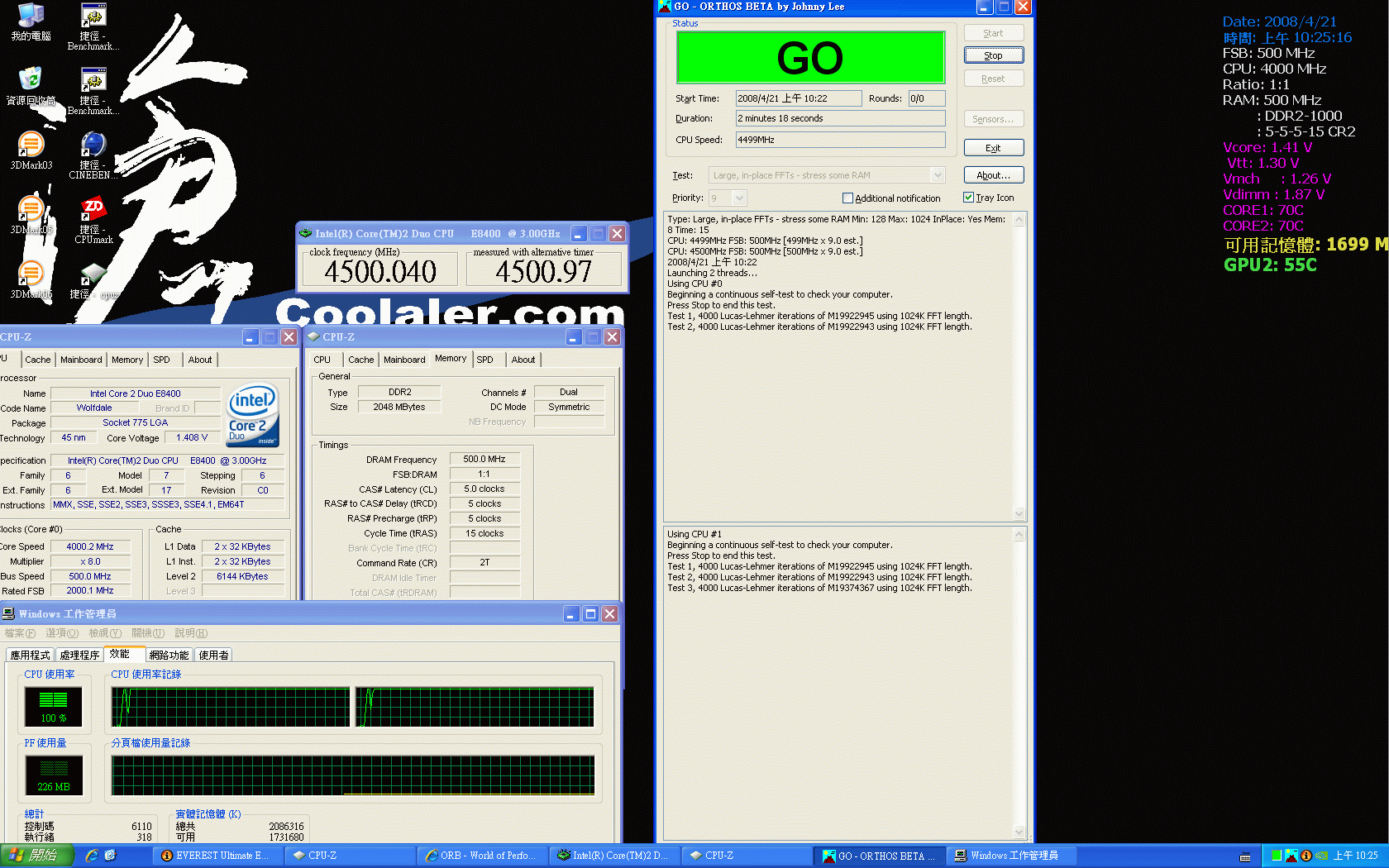Image resolution: width=1389 pixels, height=868 pixels.
Task: Click the green CPU usage tray icon
Action: [x=1277, y=856]
